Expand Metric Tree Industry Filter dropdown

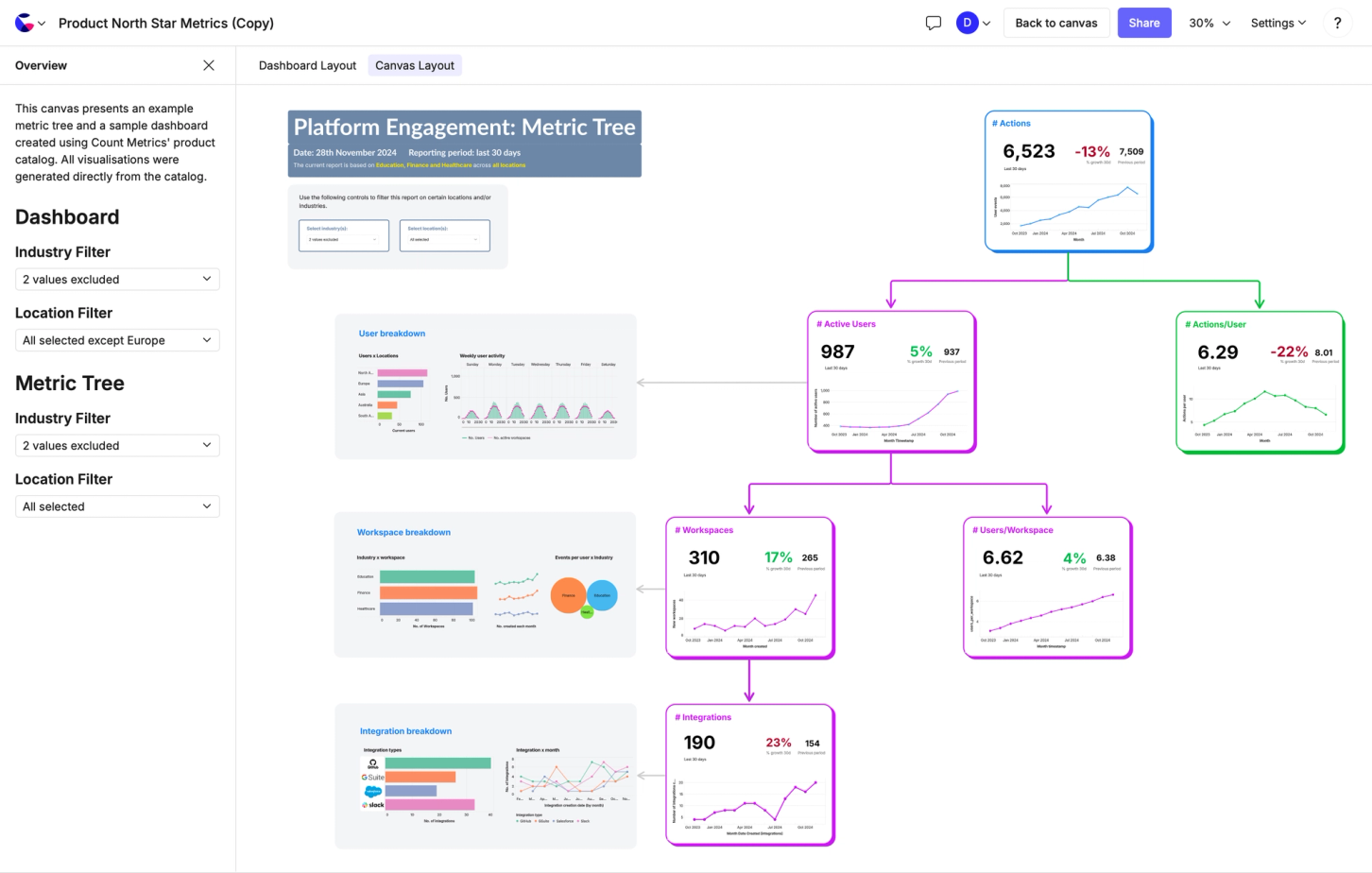(117, 446)
